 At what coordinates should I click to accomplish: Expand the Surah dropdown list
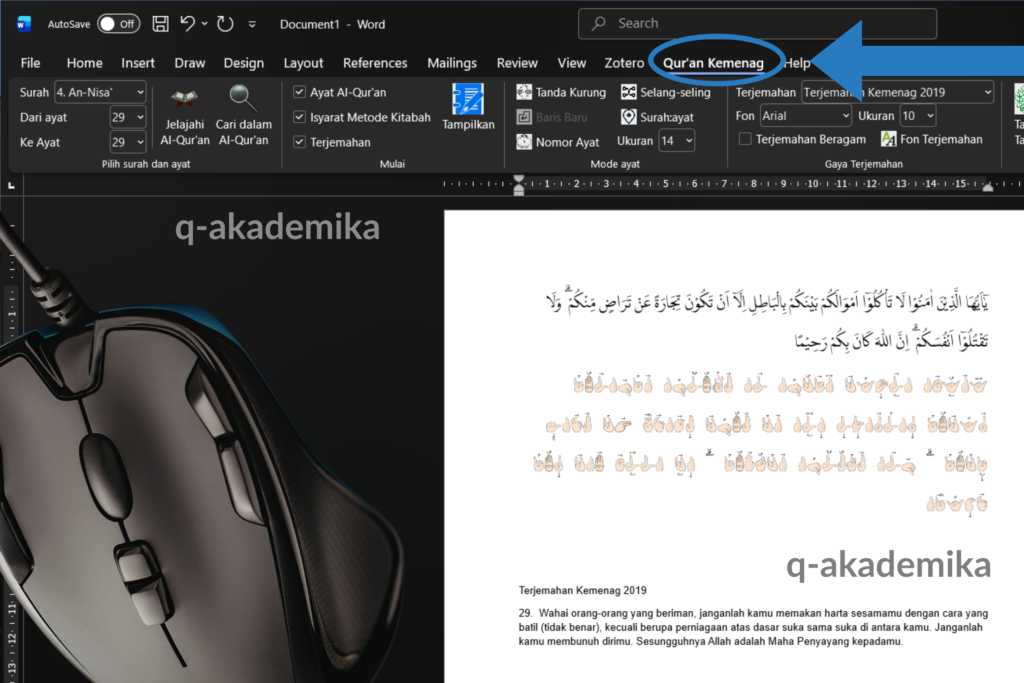139,92
